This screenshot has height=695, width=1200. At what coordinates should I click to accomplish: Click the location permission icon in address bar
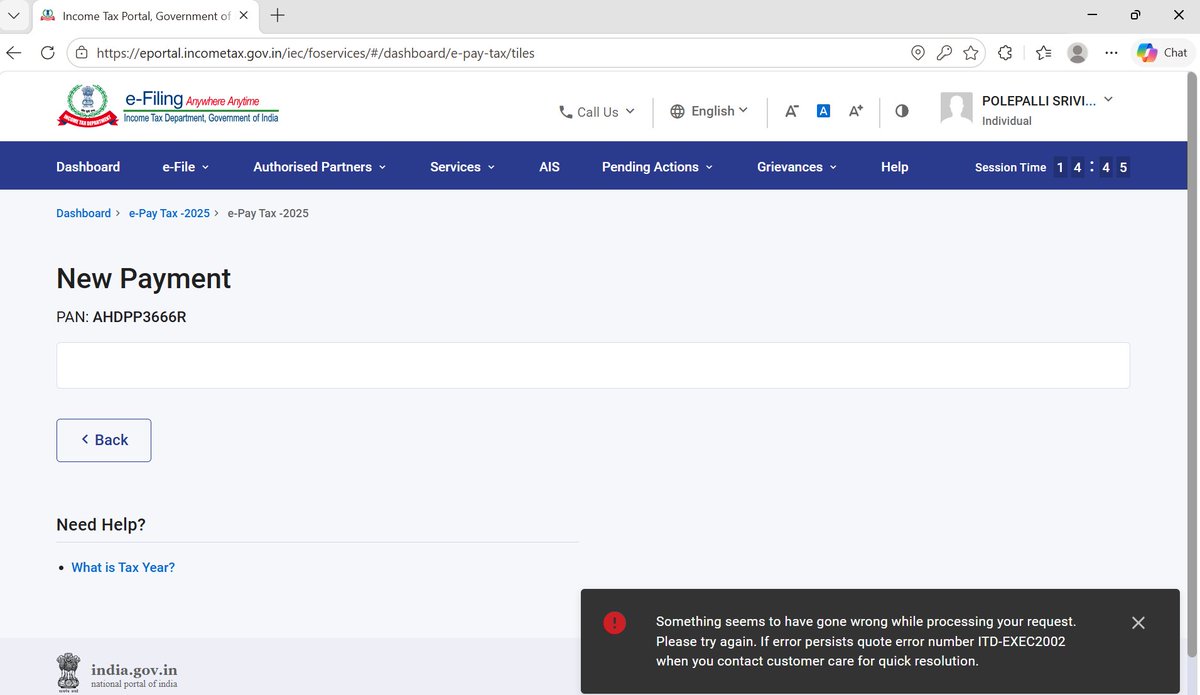(918, 53)
